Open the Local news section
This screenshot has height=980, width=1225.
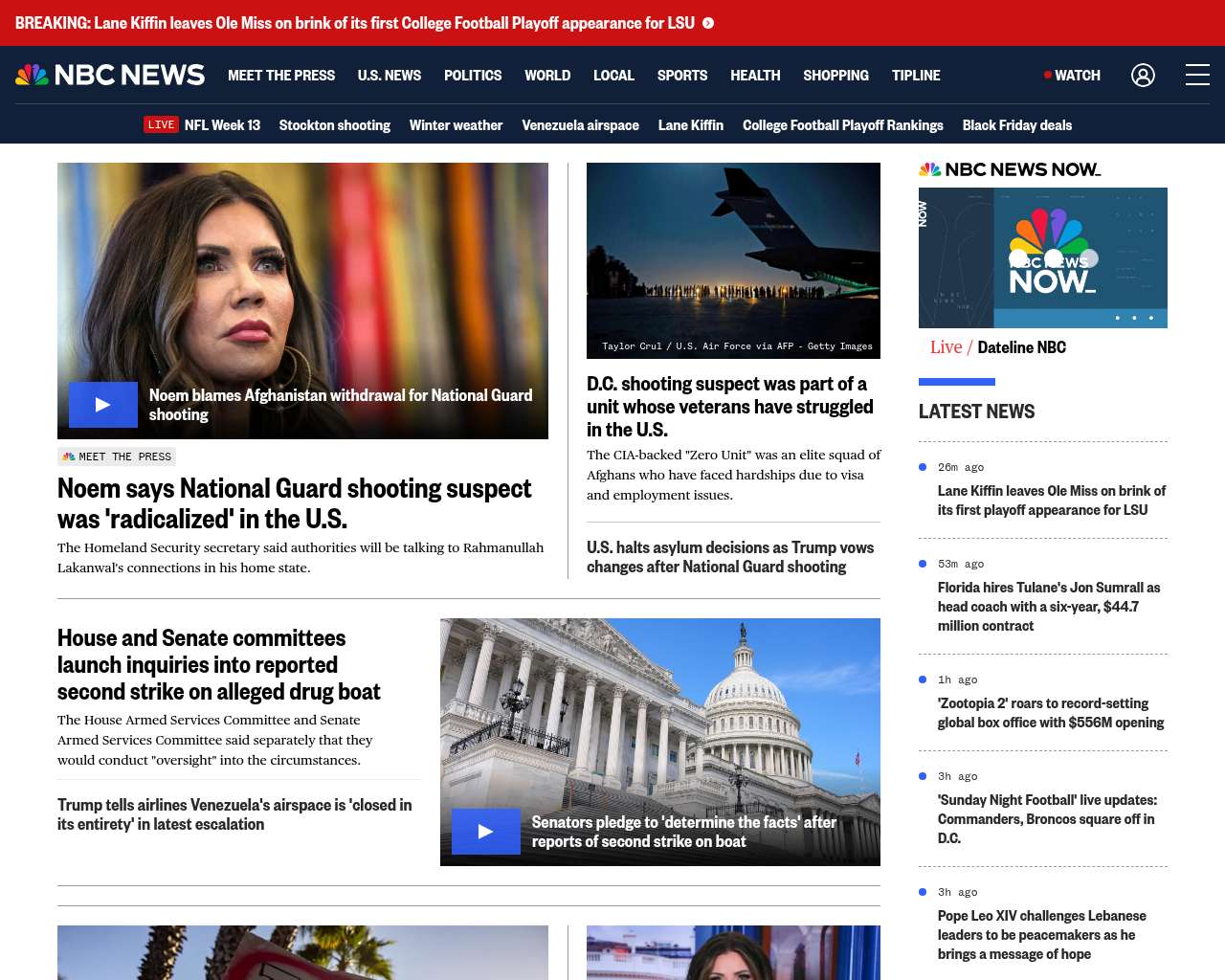point(613,75)
